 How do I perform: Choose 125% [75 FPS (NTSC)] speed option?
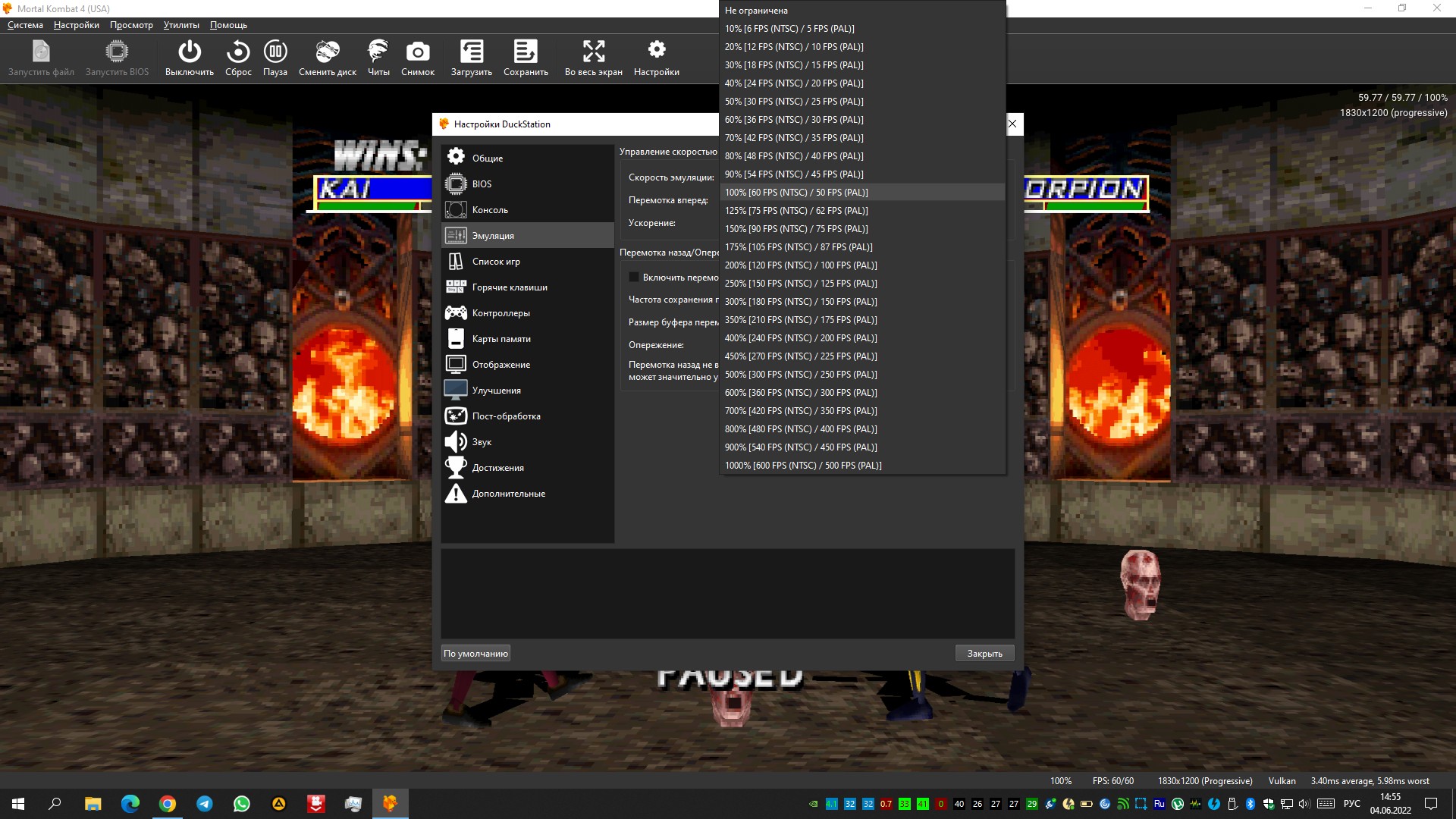tap(862, 211)
